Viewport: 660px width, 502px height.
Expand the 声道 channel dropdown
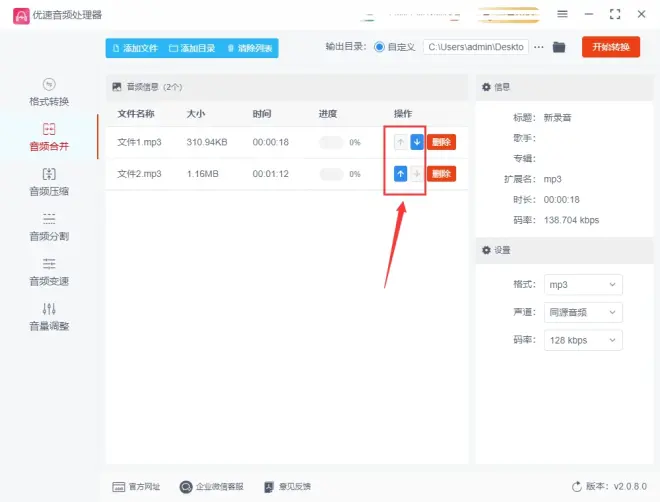[583, 312]
